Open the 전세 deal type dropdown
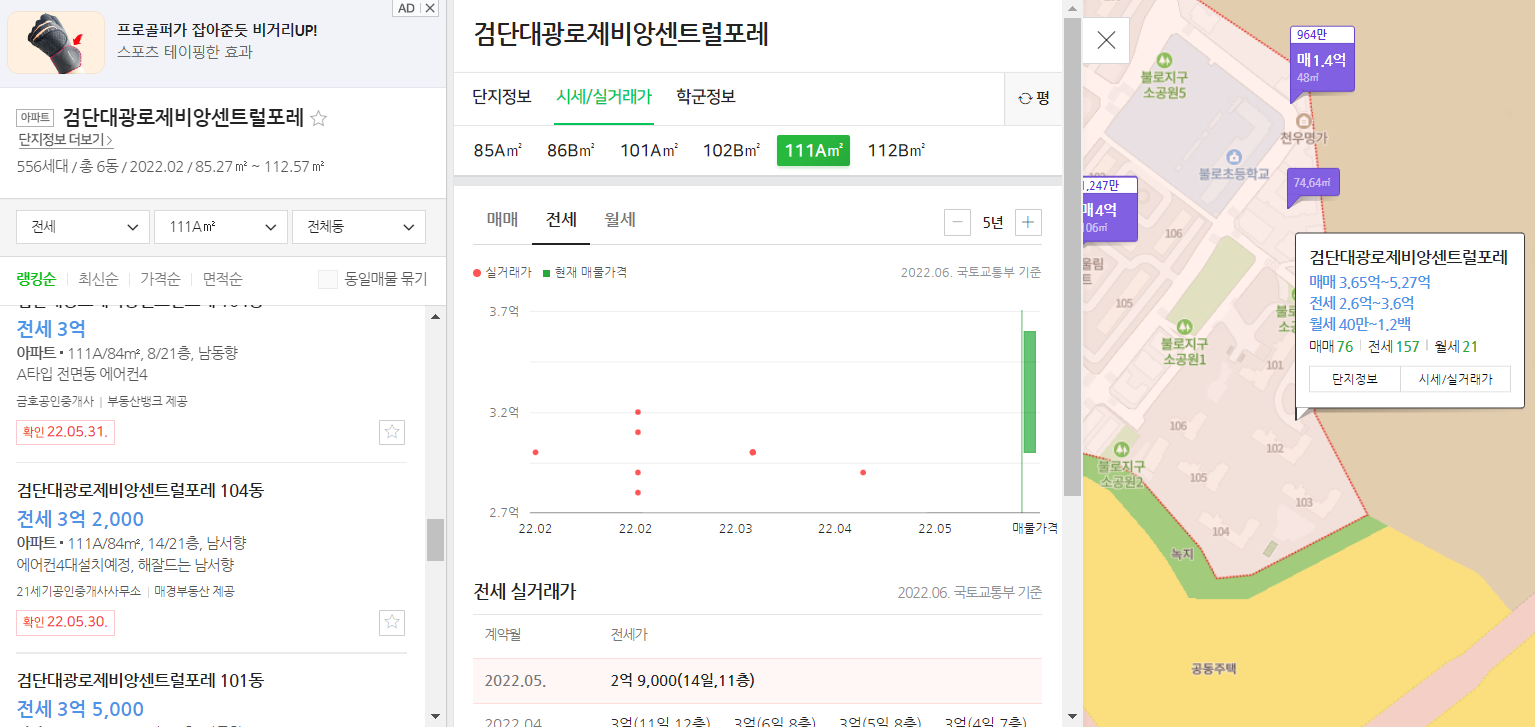Viewport: 1535px width, 727px height. (x=83, y=227)
